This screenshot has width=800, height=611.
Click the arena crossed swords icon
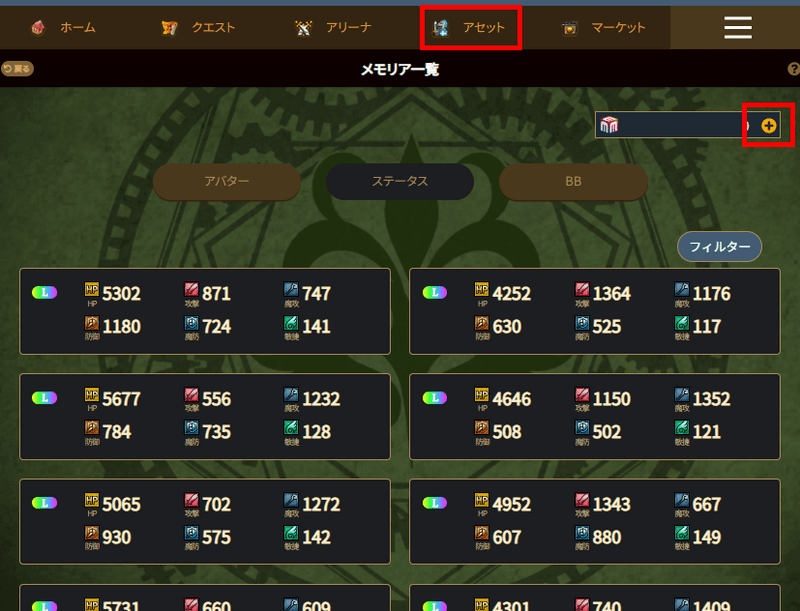coord(304,28)
